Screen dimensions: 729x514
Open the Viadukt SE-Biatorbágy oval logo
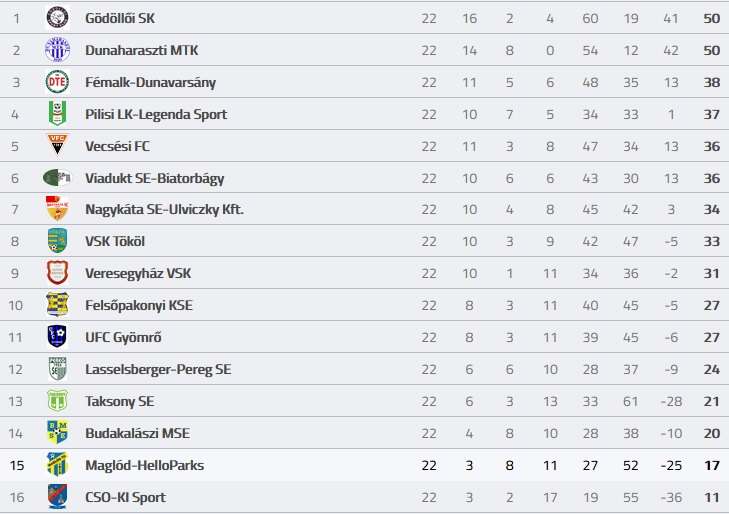point(57,178)
